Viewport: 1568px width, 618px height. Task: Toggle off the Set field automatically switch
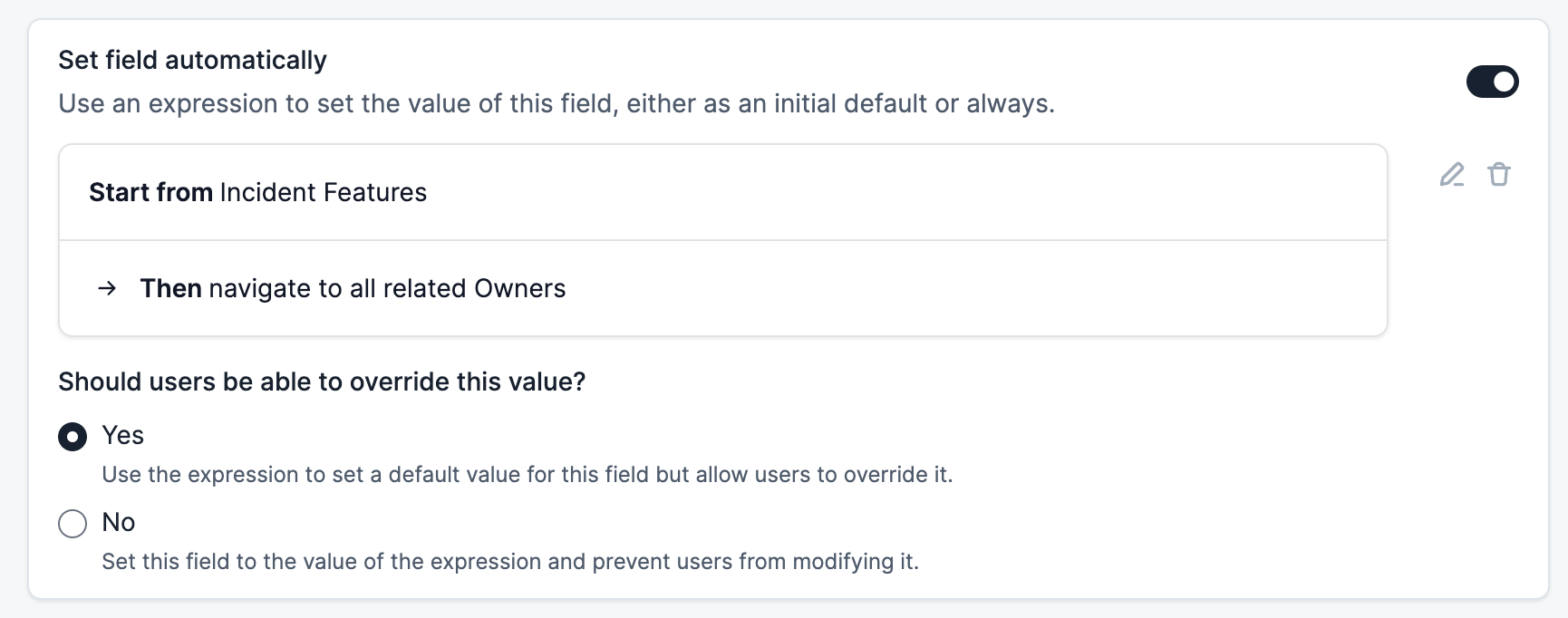(x=1492, y=82)
